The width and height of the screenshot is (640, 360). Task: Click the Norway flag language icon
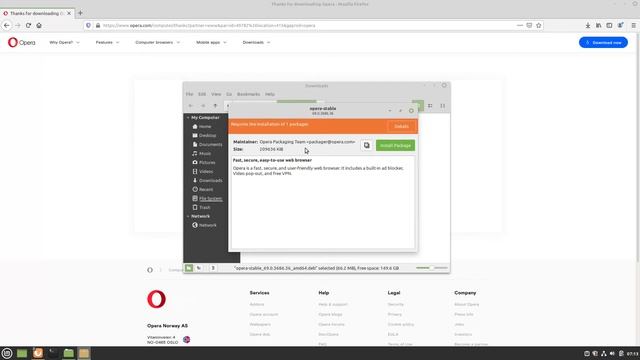(x=187, y=339)
